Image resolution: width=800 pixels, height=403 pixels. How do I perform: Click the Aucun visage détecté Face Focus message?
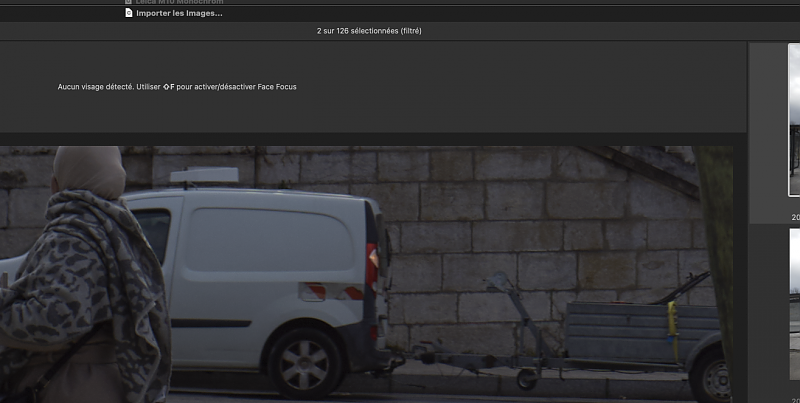[x=177, y=87]
